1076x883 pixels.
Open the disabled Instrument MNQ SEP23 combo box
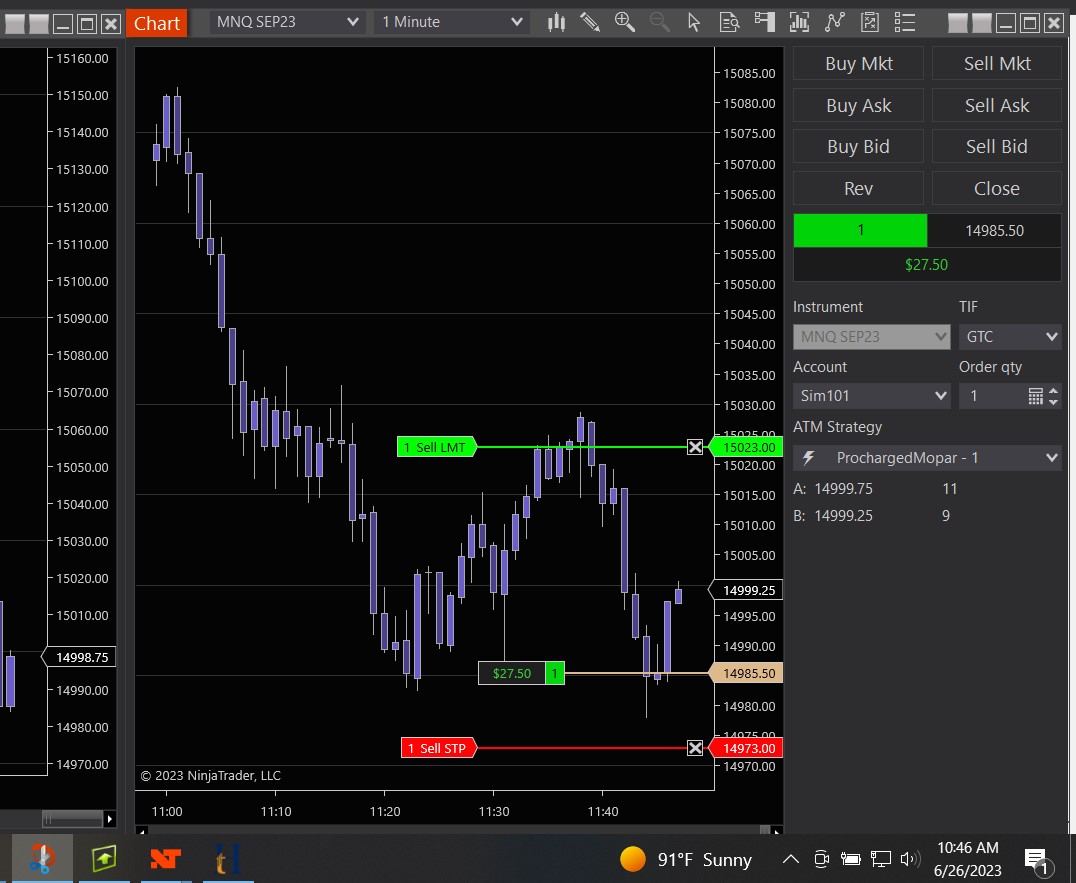(872, 336)
